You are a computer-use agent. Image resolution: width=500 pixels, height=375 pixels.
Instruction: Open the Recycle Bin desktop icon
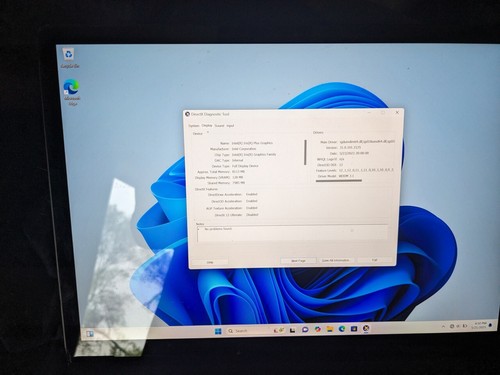tap(69, 57)
